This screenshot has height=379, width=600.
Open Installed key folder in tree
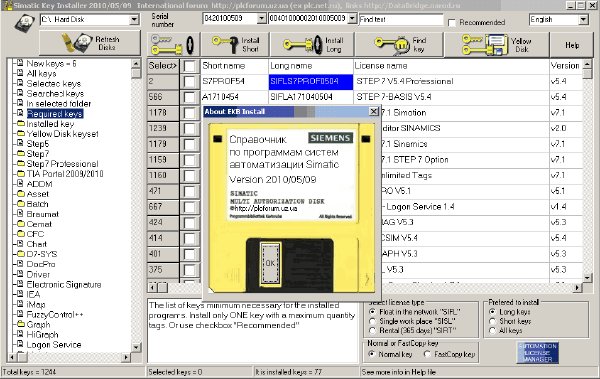pyautogui.click(x=50, y=124)
